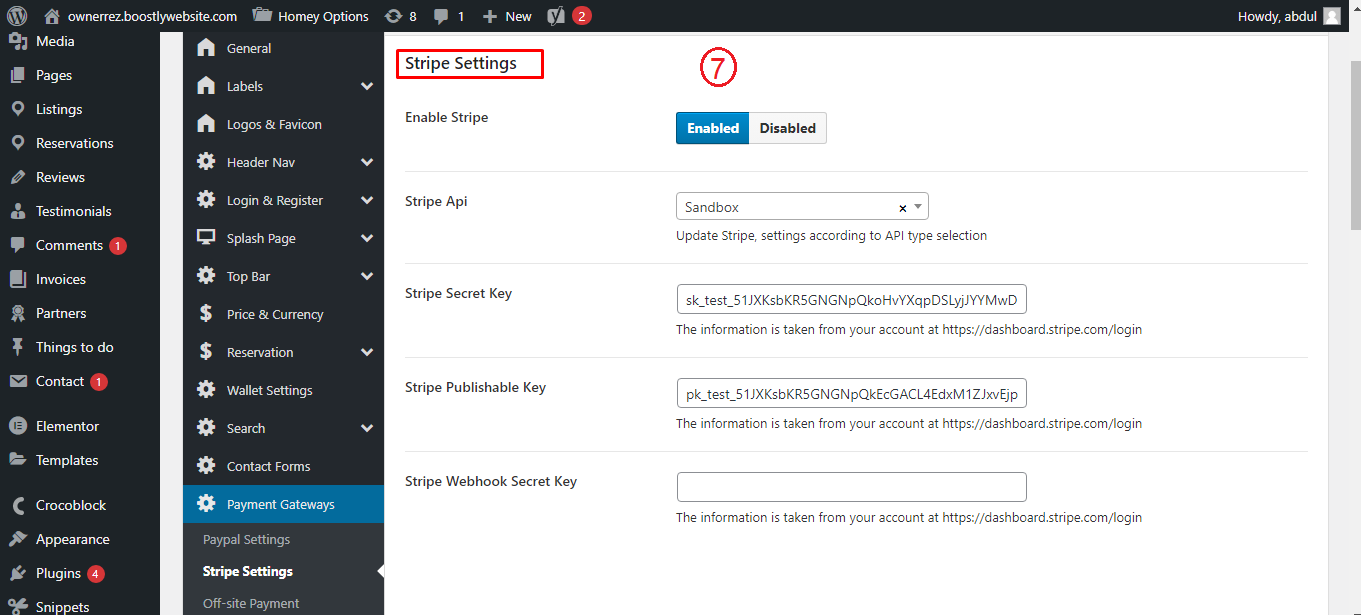Click the Splash Page monitor icon

[206, 238]
